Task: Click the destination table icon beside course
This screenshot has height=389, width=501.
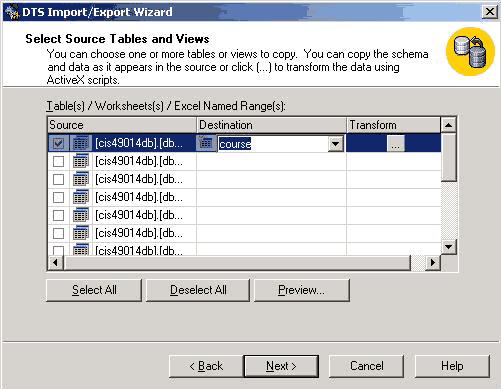Action: [206, 143]
